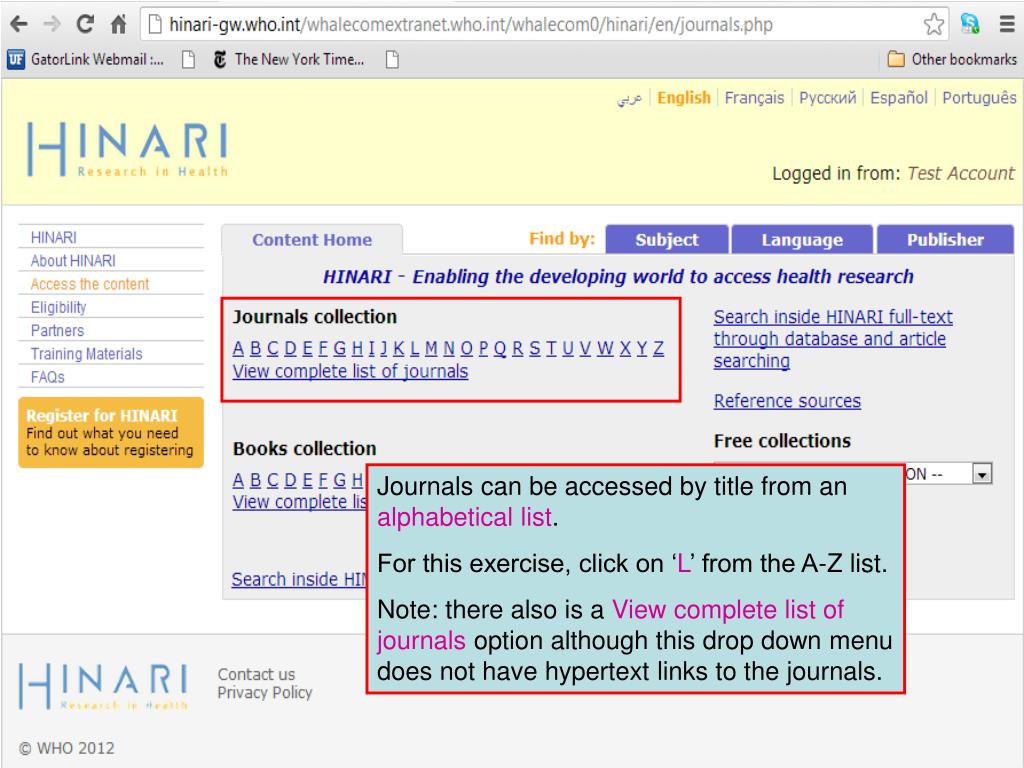The width and height of the screenshot is (1024, 768).
Task: Switch language to Español
Action: [899, 98]
